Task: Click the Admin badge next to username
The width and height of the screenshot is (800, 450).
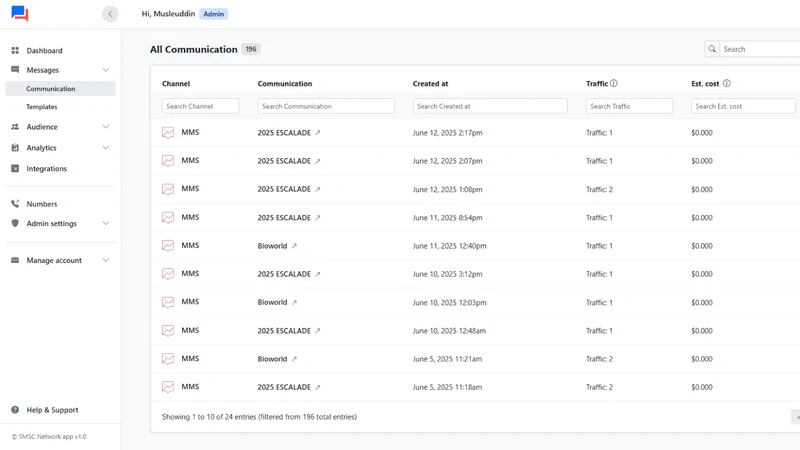Action: point(214,14)
